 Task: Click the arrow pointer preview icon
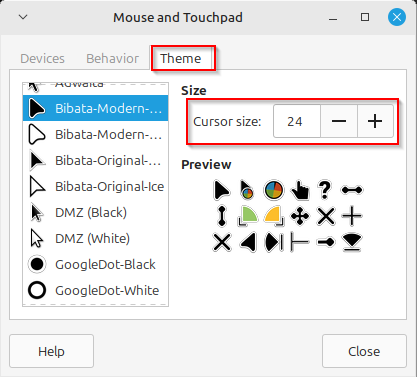coord(221,190)
